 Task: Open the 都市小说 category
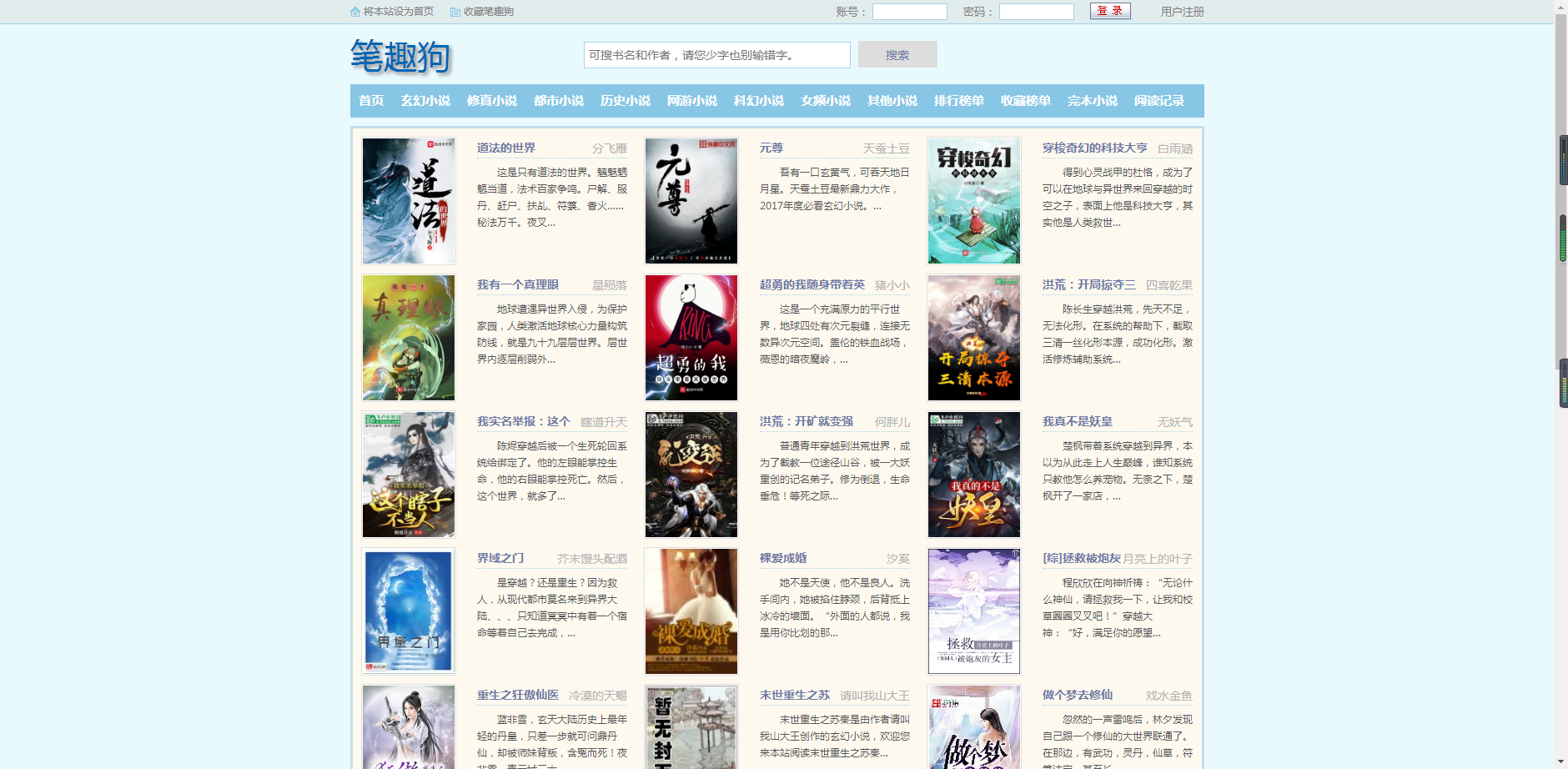(x=559, y=101)
